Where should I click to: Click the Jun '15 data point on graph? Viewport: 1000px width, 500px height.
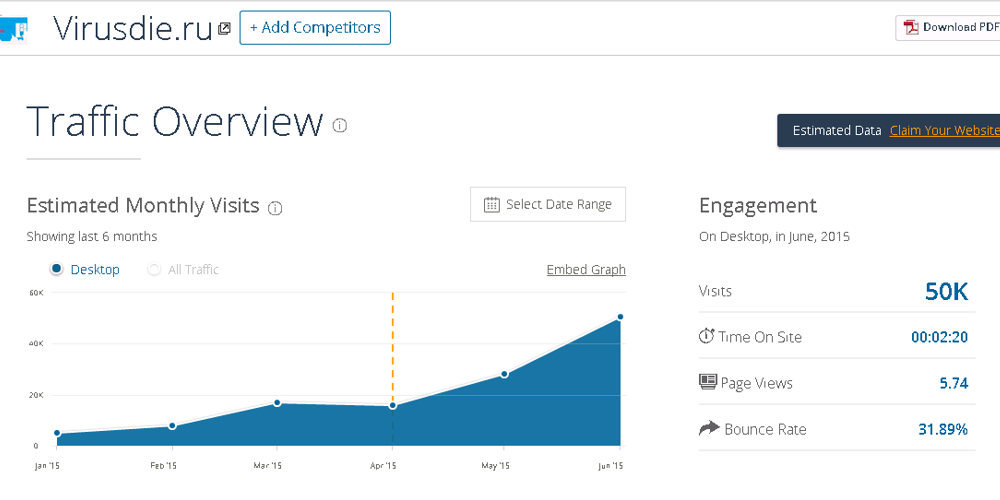pyautogui.click(x=620, y=317)
